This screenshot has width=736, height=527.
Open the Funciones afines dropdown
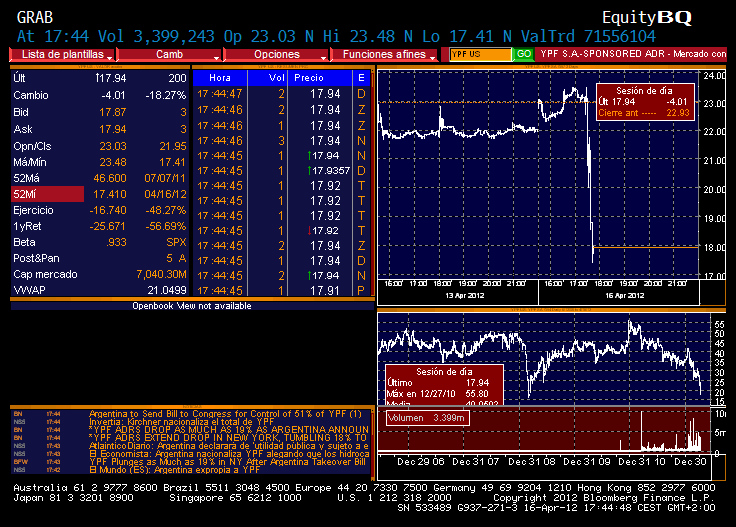(384, 54)
